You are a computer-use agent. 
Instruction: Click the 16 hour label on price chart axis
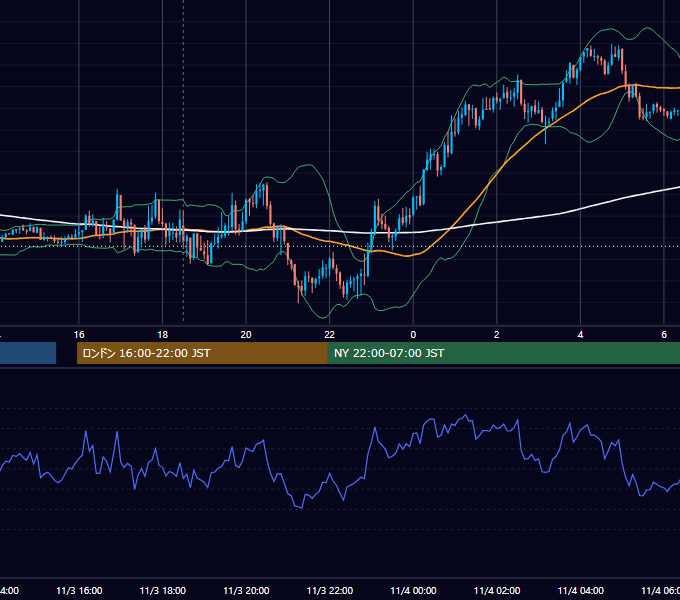pyautogui.click(x=79, y=335)
